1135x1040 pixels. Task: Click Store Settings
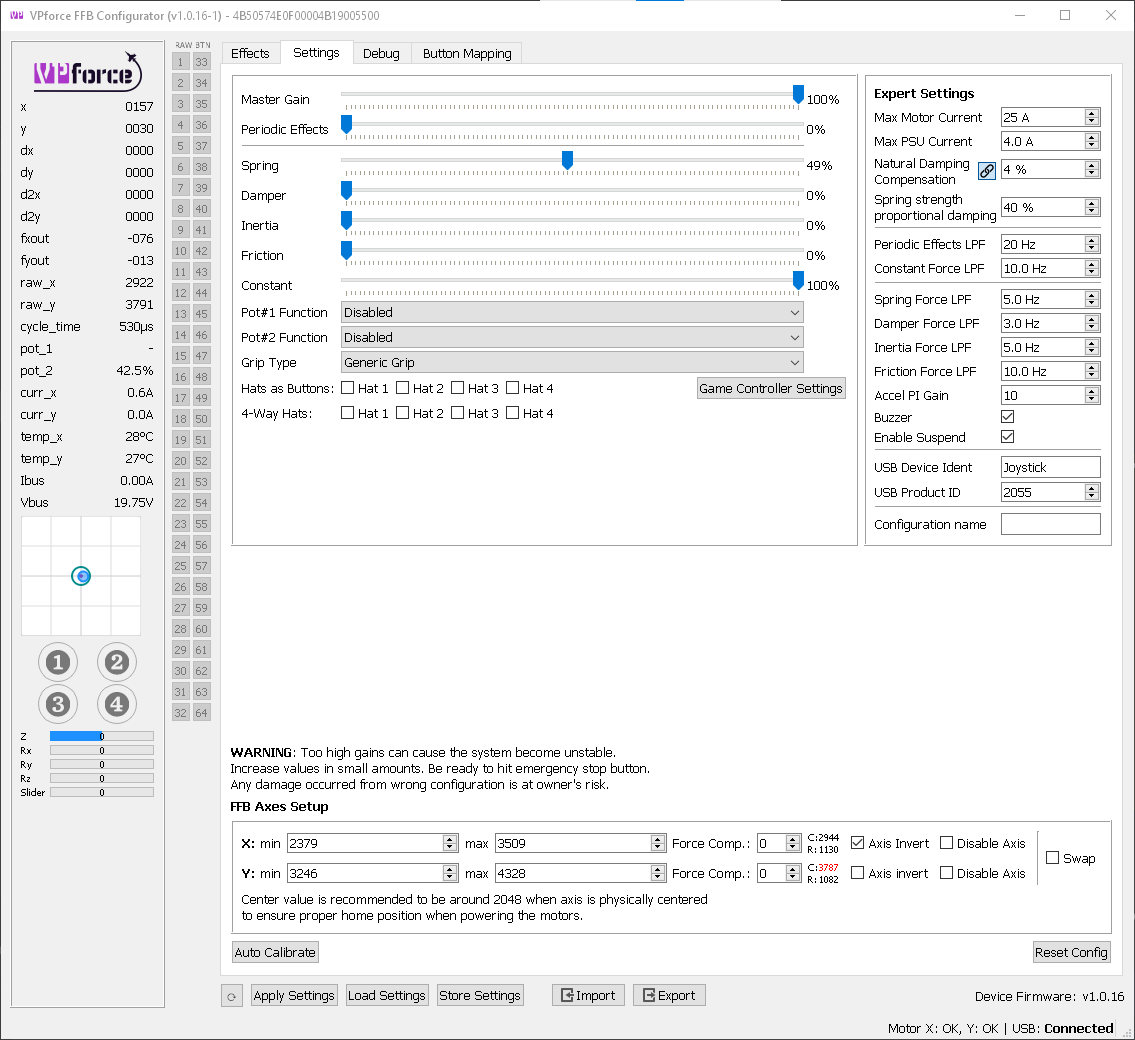point(480,995)
